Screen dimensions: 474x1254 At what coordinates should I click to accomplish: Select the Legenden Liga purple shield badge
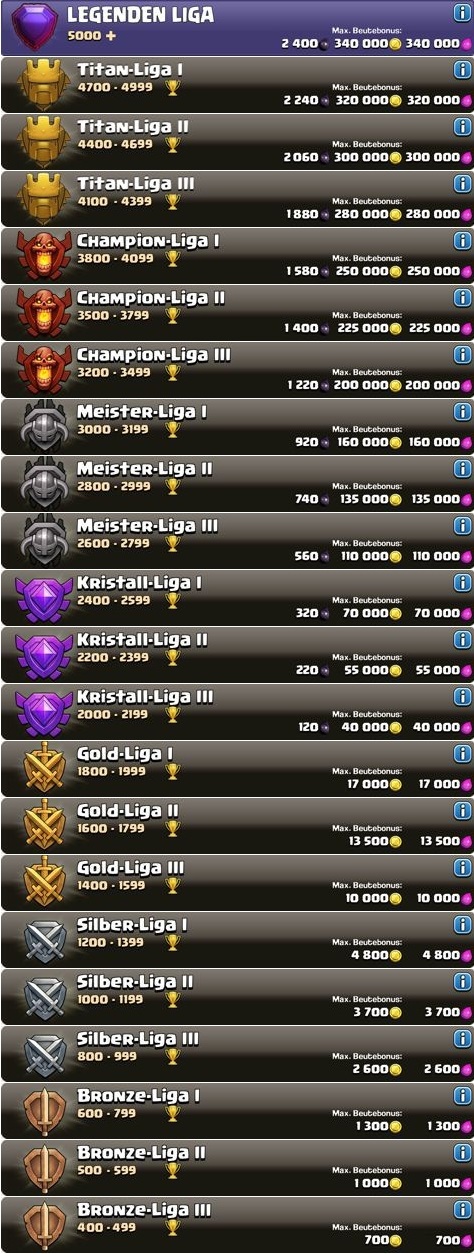33,27
